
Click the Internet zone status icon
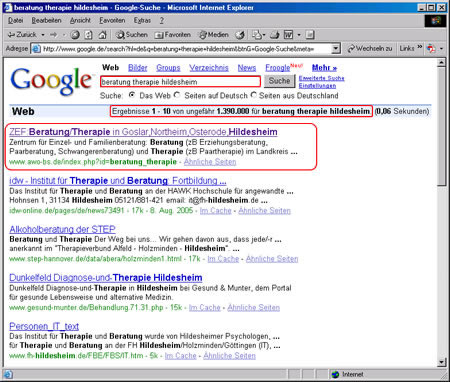click(335, 374)
